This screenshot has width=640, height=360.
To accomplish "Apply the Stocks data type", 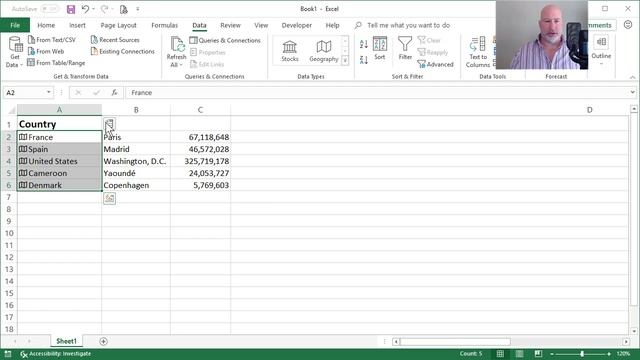I will tap(290, 51).
